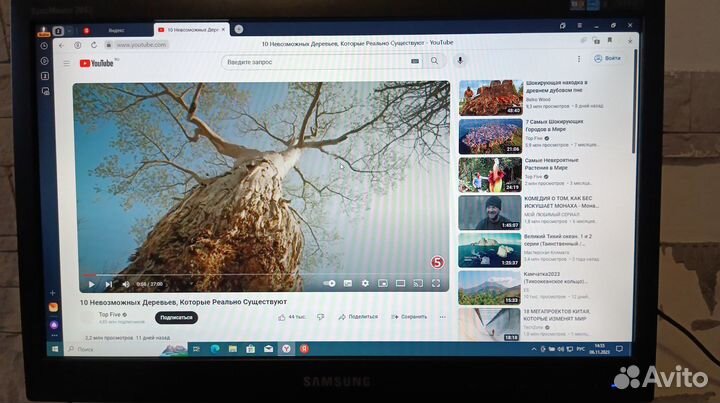Image resolution: width=720 pixels, height=403 pixels.
Task: Close the YouTube browser tab
Action: 224,29
